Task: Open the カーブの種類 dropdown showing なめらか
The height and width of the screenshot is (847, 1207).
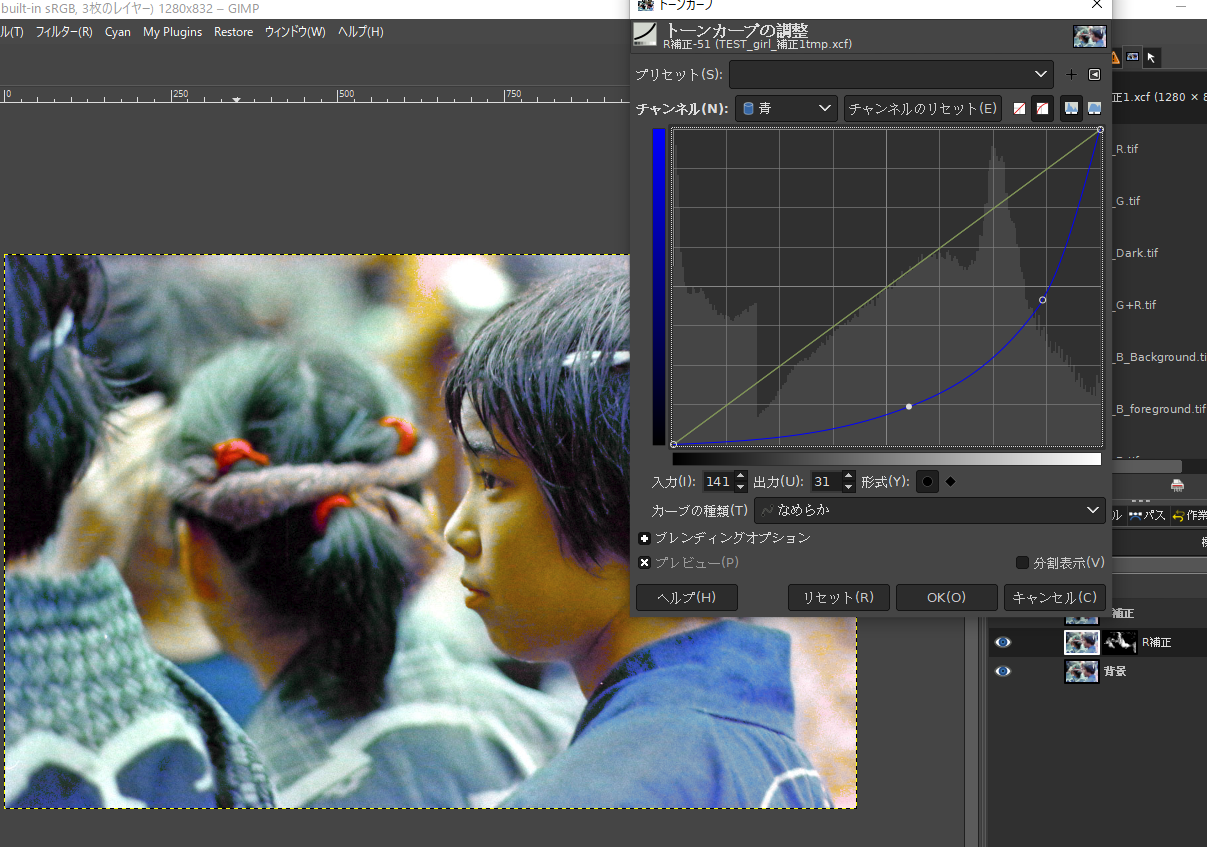Action: click(930, 511)
